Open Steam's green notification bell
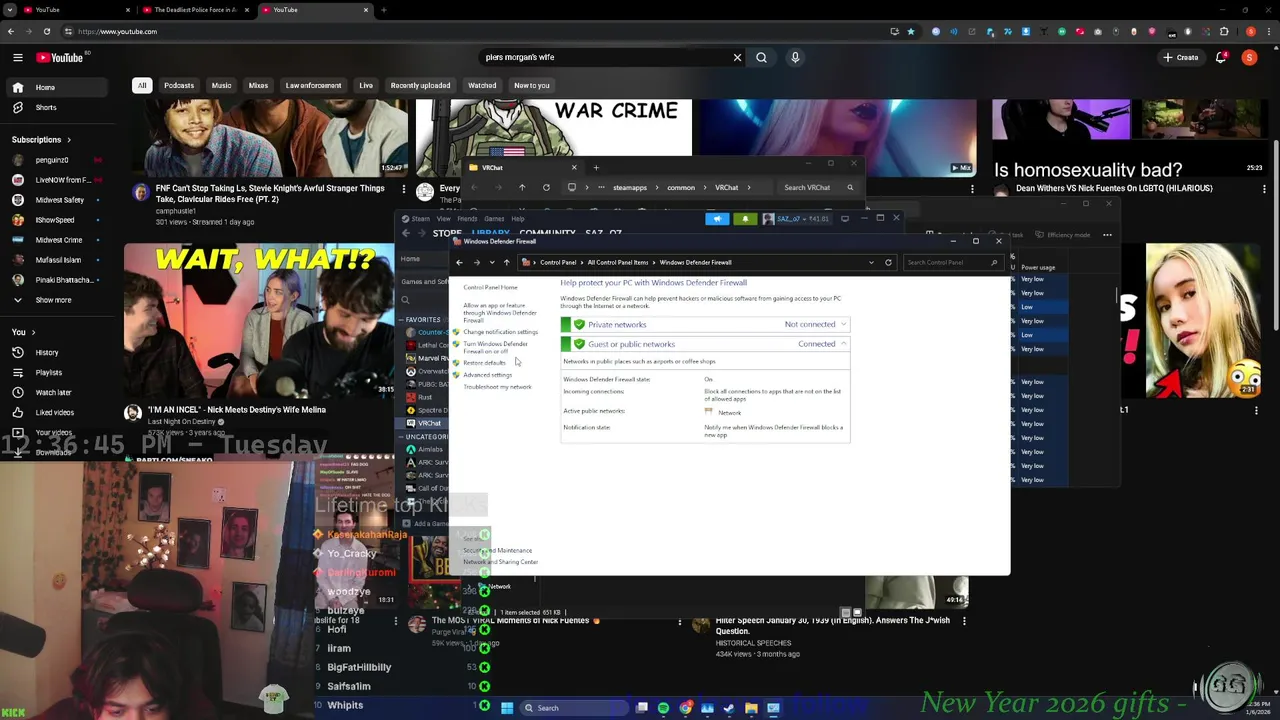 pyautogui.click(x=744, y=219)
